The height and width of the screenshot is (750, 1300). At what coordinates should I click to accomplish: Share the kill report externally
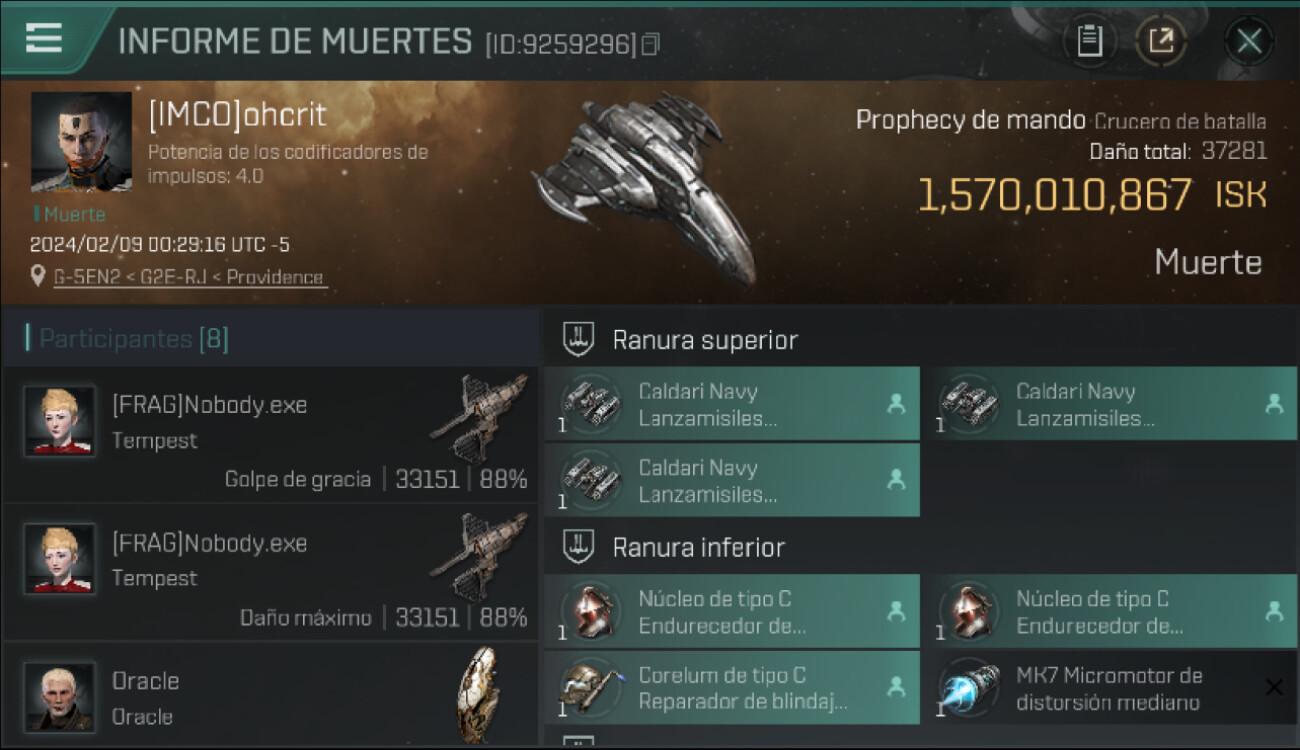coord(1161,41)
